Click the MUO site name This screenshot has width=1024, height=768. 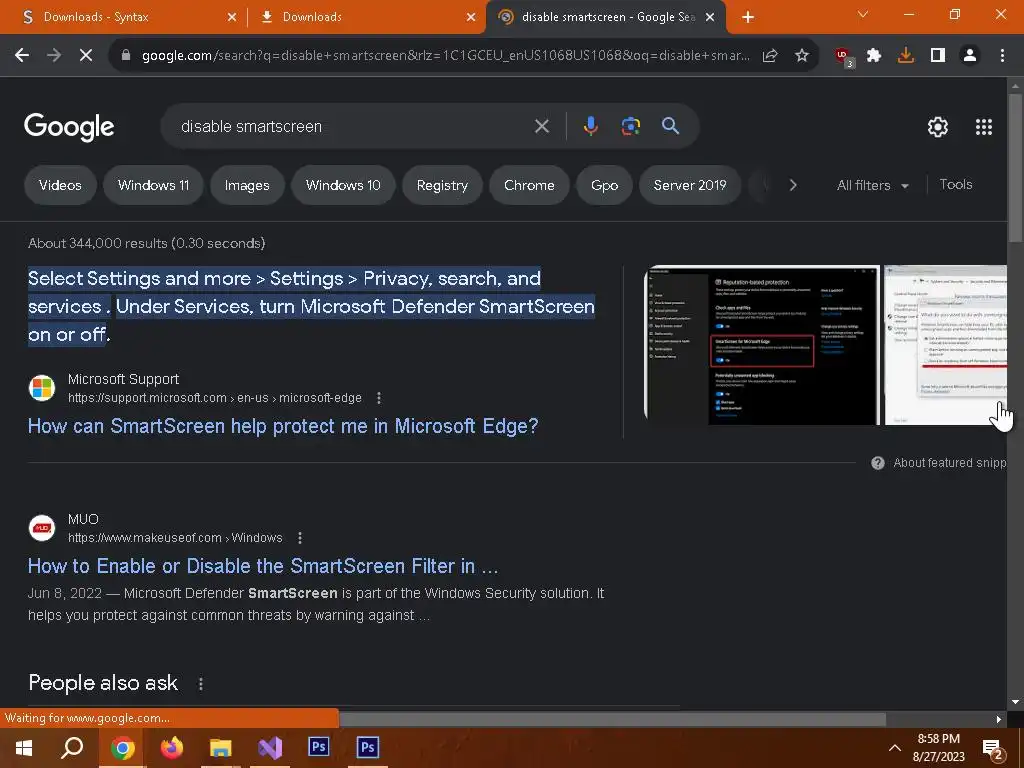tap(83, 519)
